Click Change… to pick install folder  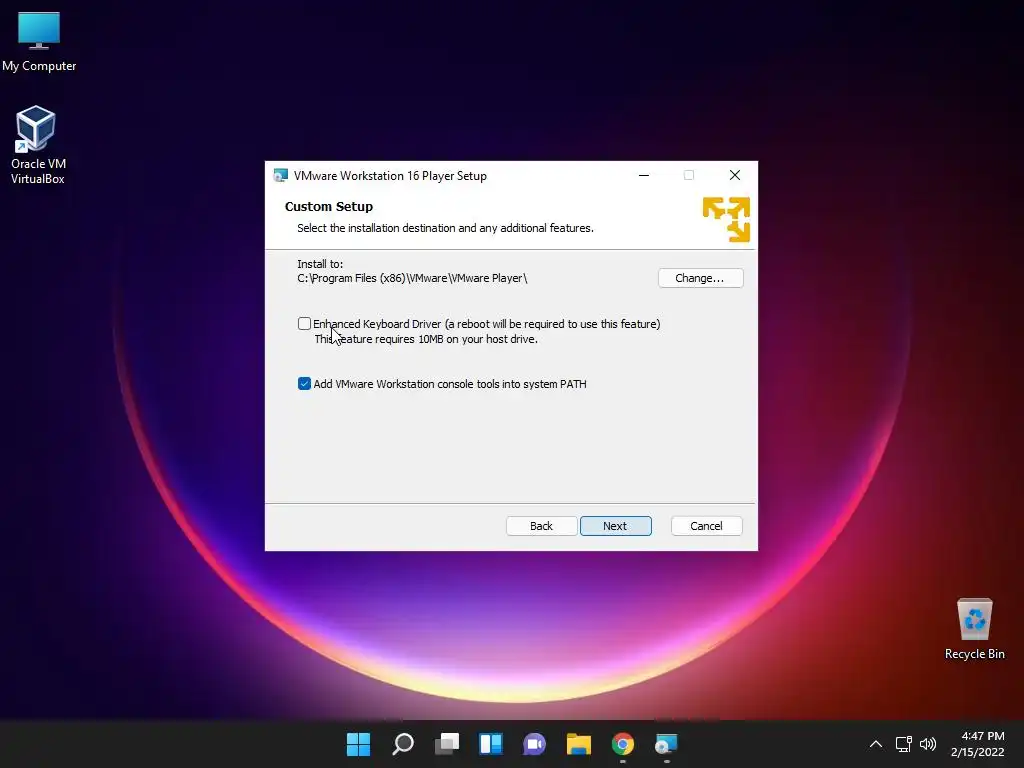click(x=700, y=278)
